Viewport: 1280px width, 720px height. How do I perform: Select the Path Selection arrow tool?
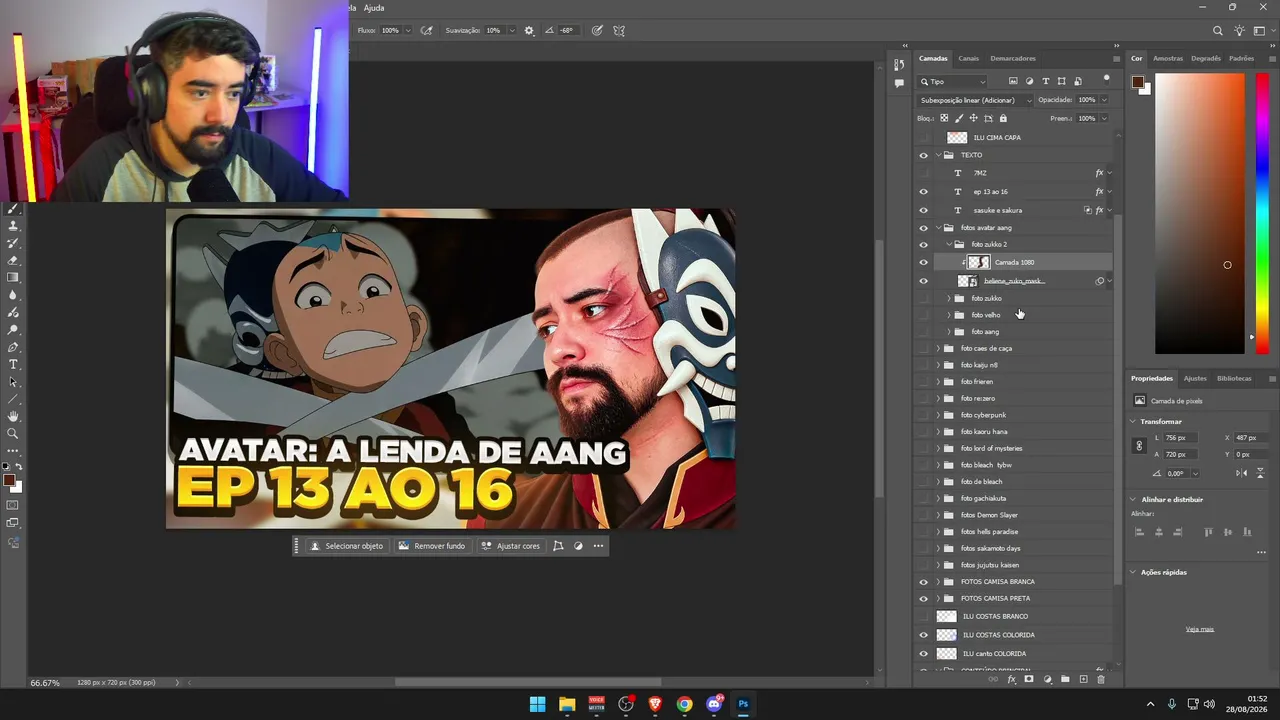point(14,382)
